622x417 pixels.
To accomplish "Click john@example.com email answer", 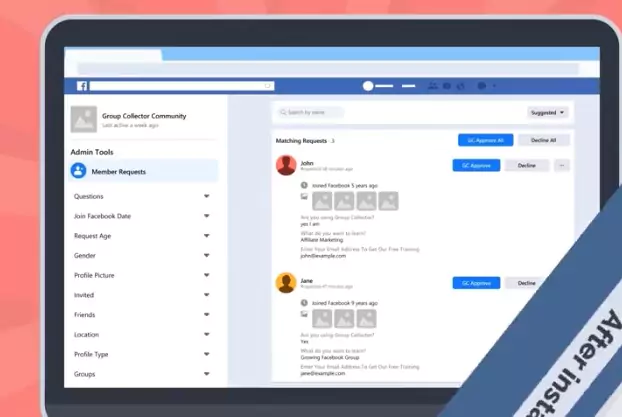I will [323, 256].
